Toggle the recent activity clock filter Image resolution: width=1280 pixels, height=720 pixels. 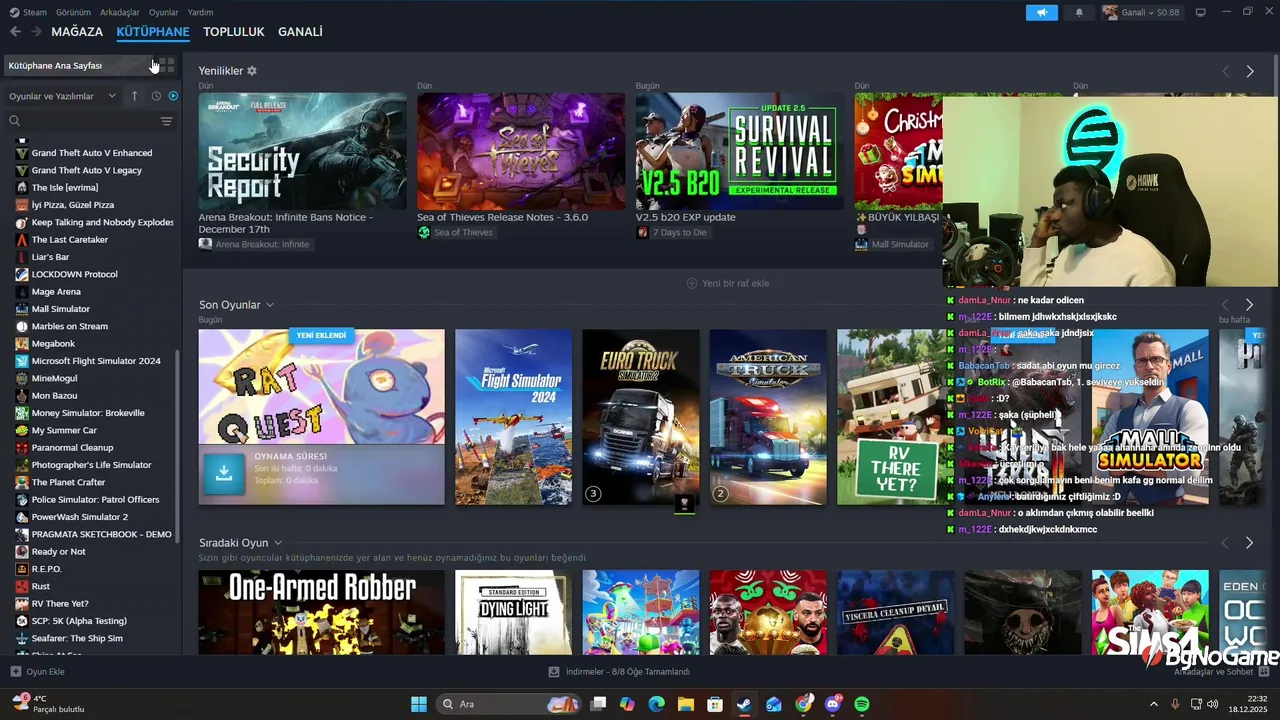pyautogui.click(x=156, y=96)
